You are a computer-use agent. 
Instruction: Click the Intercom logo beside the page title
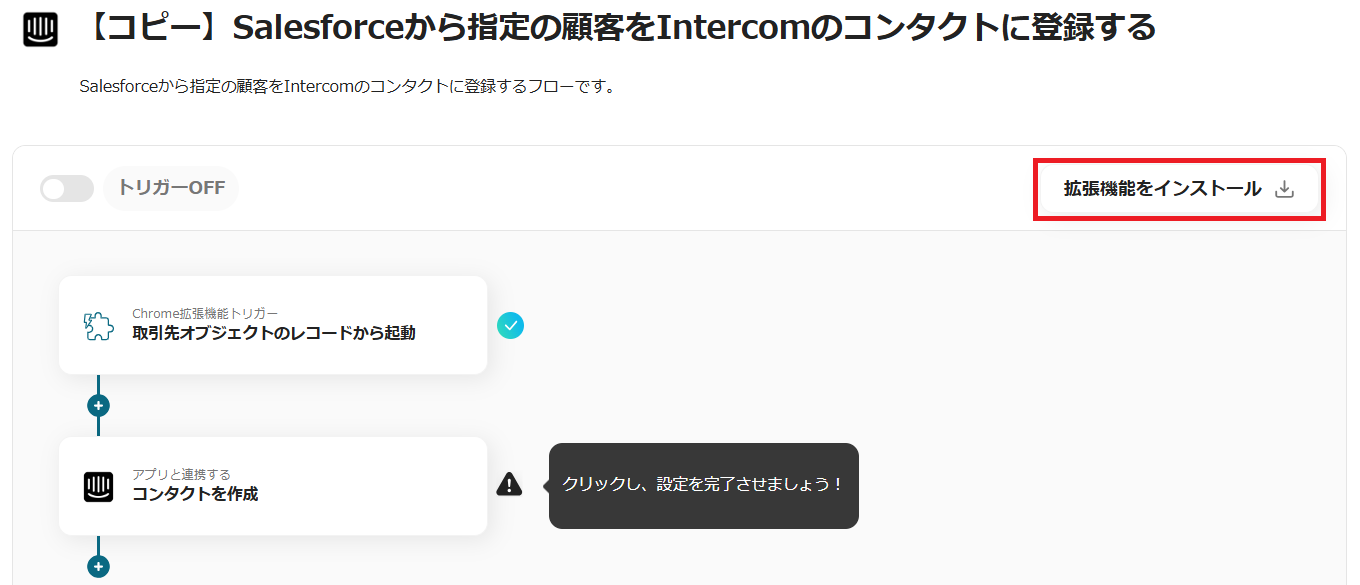tap(41, 29)
